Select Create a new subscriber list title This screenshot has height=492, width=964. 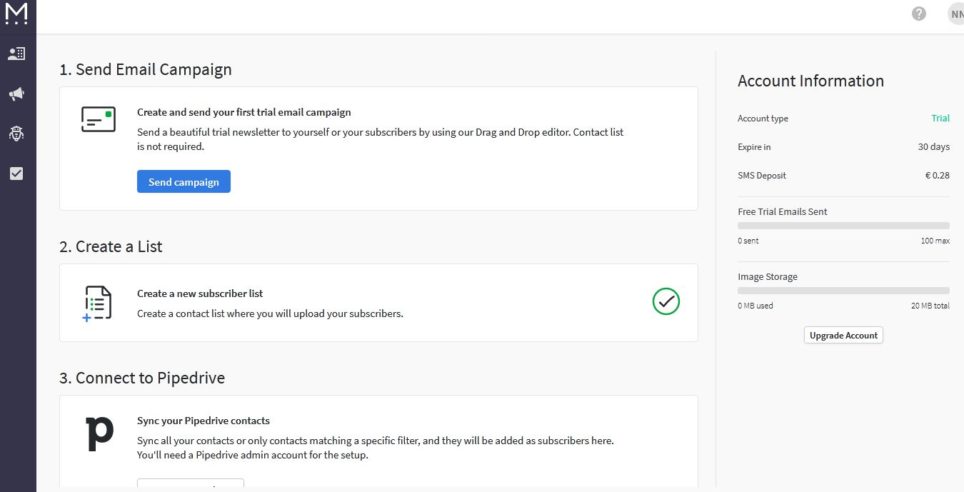[200, 293]
